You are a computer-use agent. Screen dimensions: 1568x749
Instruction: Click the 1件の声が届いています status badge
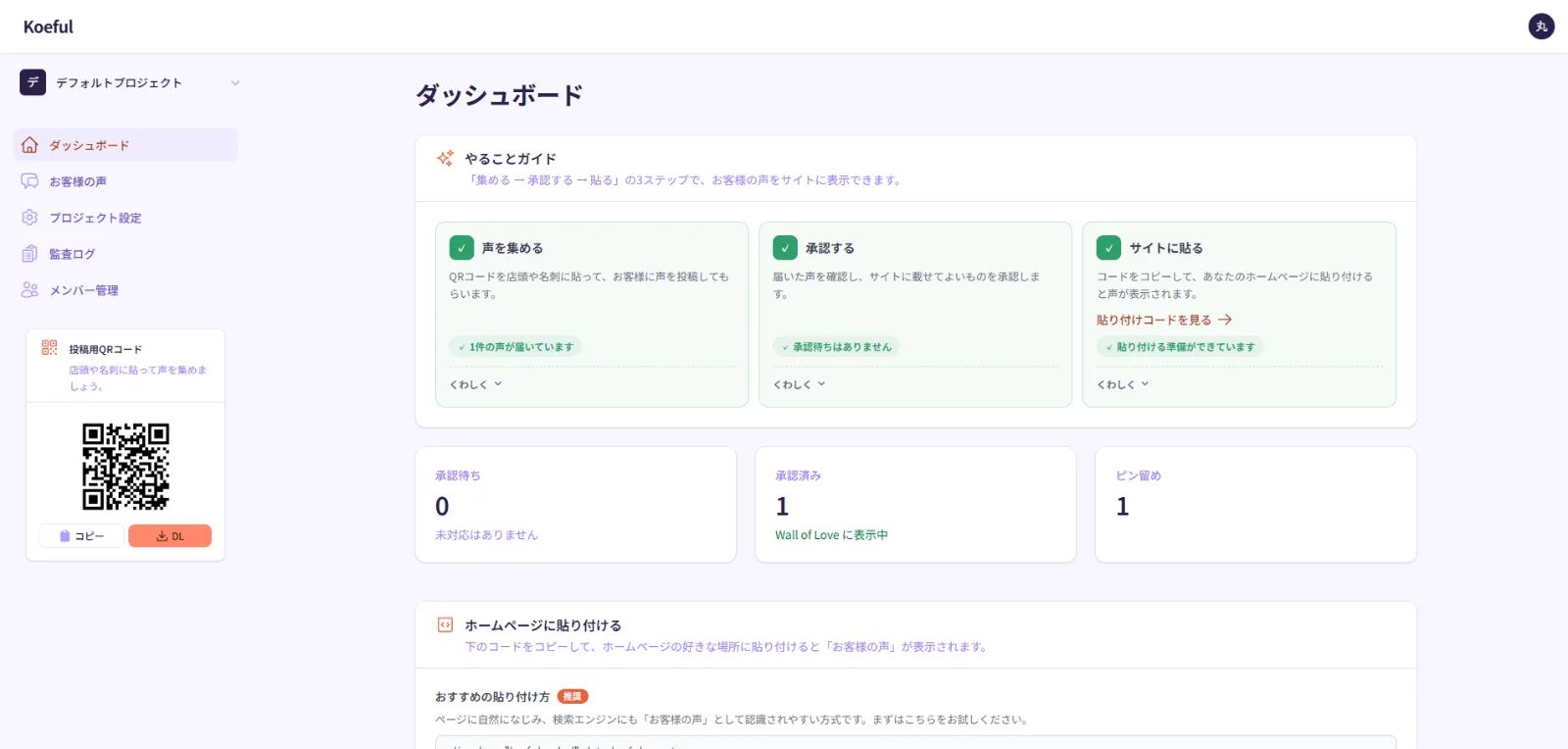515,347
